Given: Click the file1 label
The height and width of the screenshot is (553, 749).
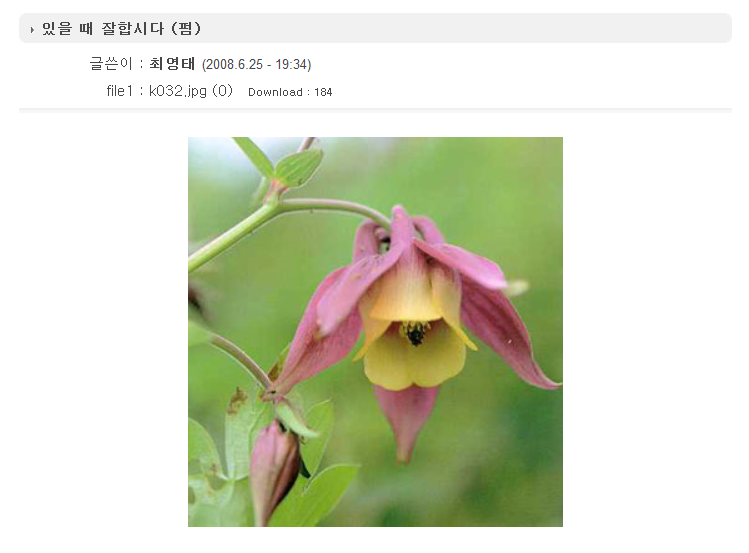Looking at the screenshot, I should 119,91.
